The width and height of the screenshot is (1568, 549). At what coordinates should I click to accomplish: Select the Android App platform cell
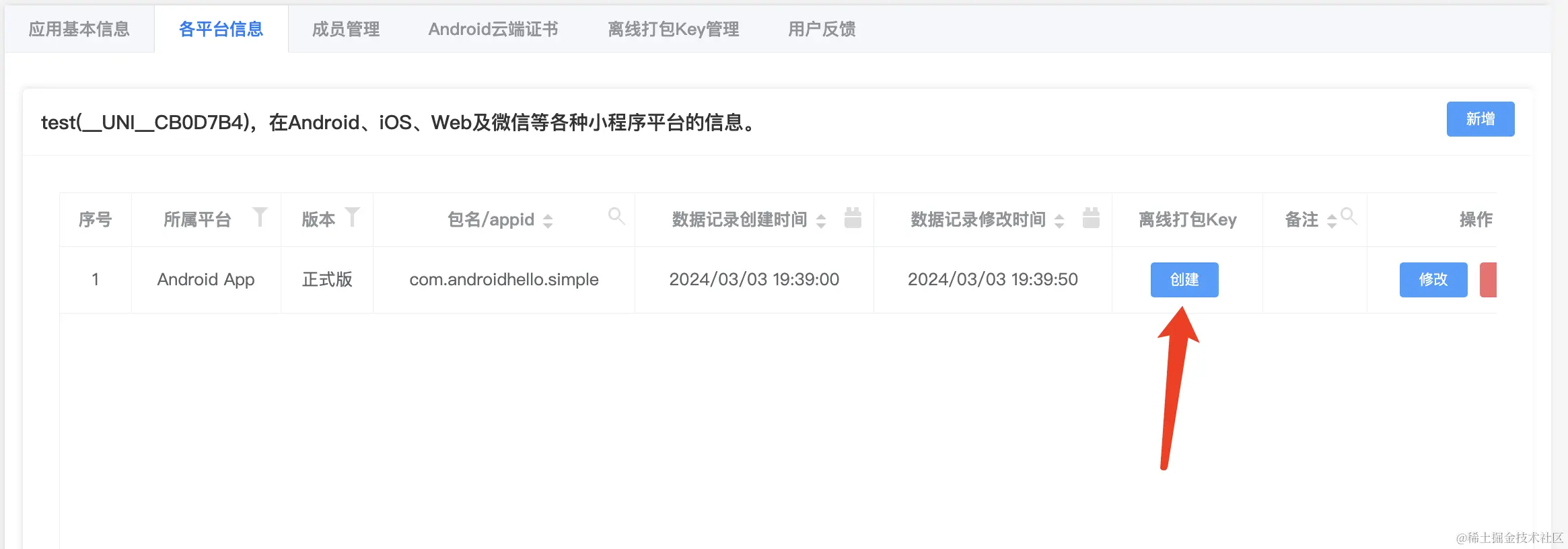coord(206,279)
